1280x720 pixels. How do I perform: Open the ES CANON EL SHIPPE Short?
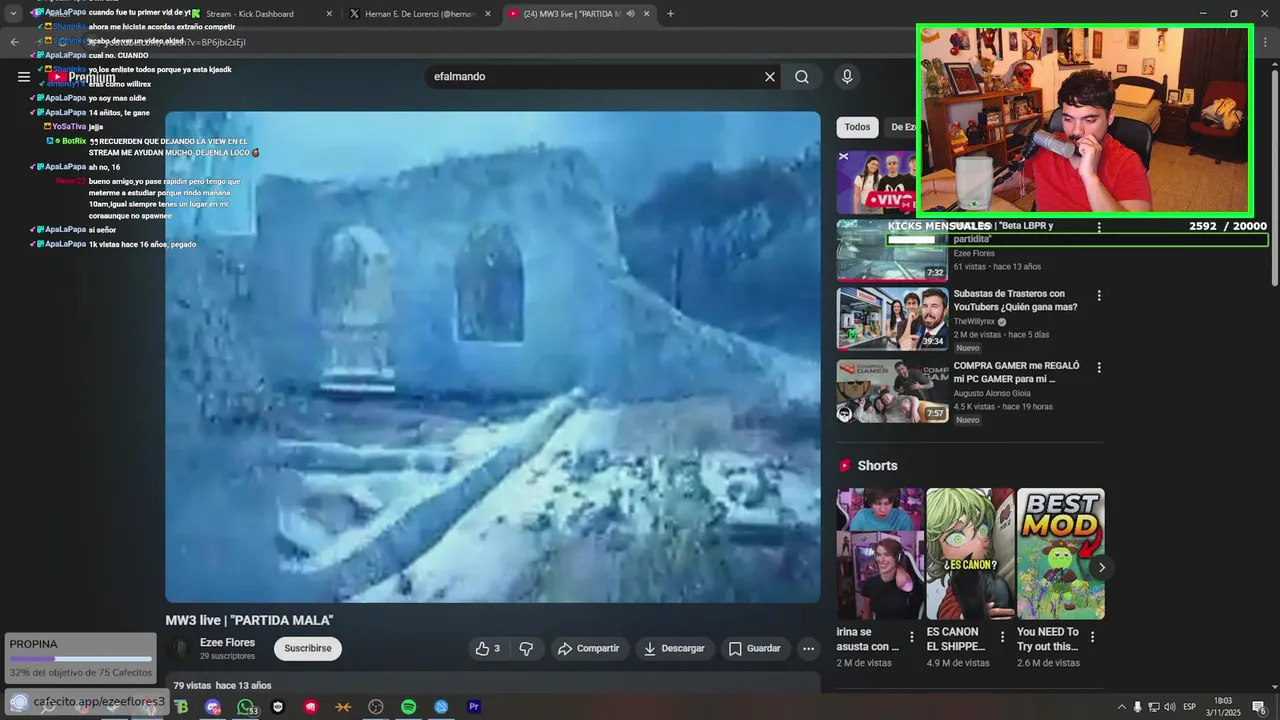tap(970, 554)
